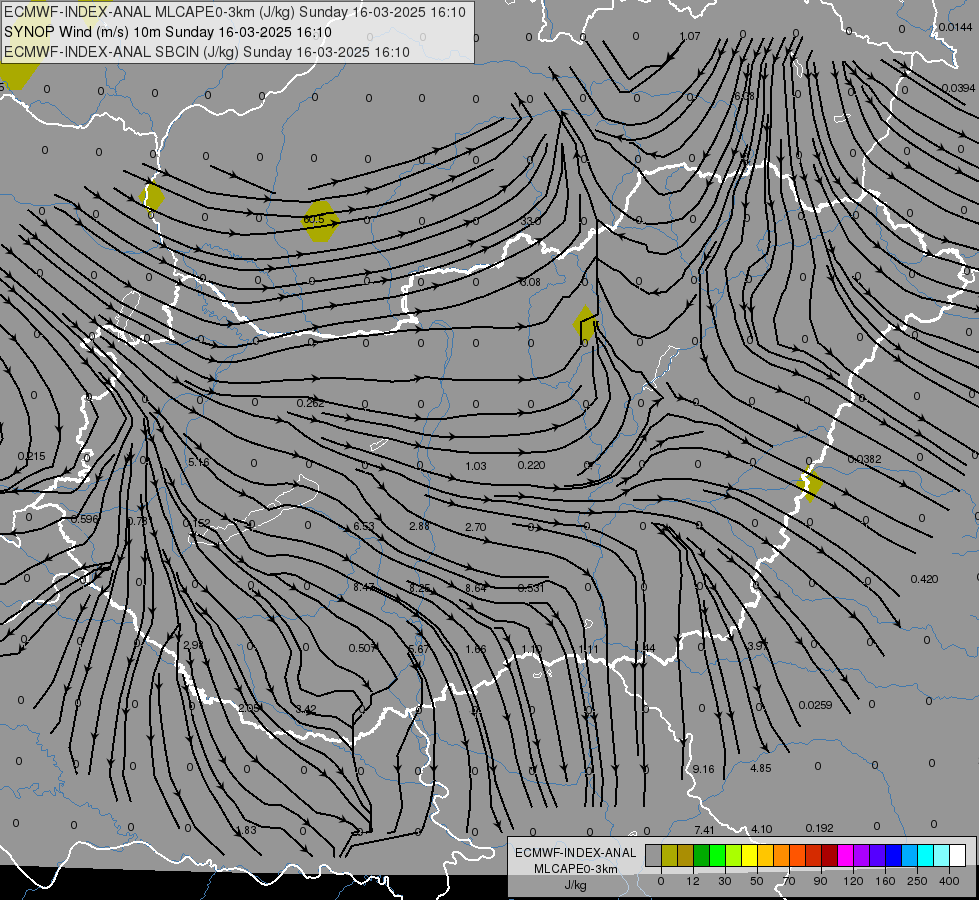The width and height of the screenshot is (979, 900).
Task: Select the map value 2.88
Action: pyautogui.click(x=419, y=527)
